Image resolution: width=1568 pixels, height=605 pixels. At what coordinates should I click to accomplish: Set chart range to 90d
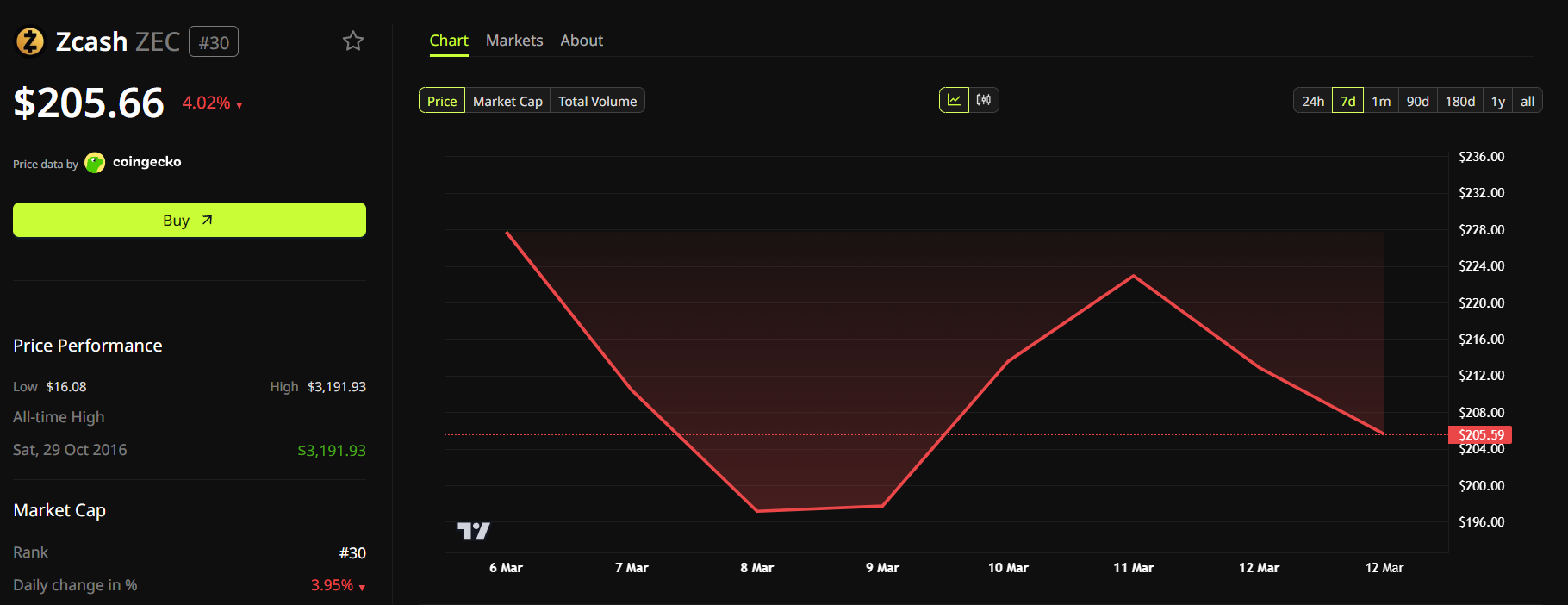click(x=1417, y=101)
